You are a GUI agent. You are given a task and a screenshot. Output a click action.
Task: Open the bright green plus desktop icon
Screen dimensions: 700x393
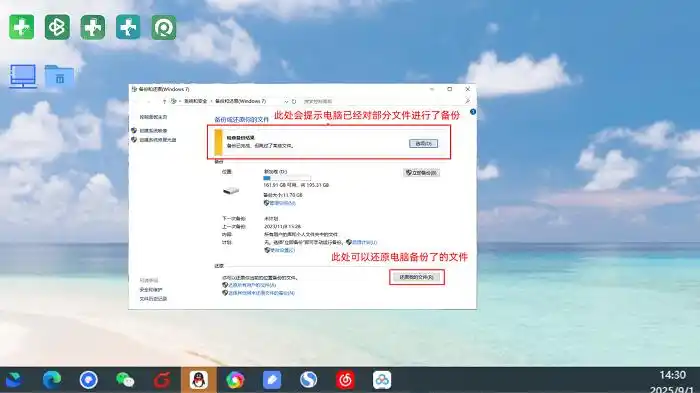pyautogui.click(x=21, y=27)
